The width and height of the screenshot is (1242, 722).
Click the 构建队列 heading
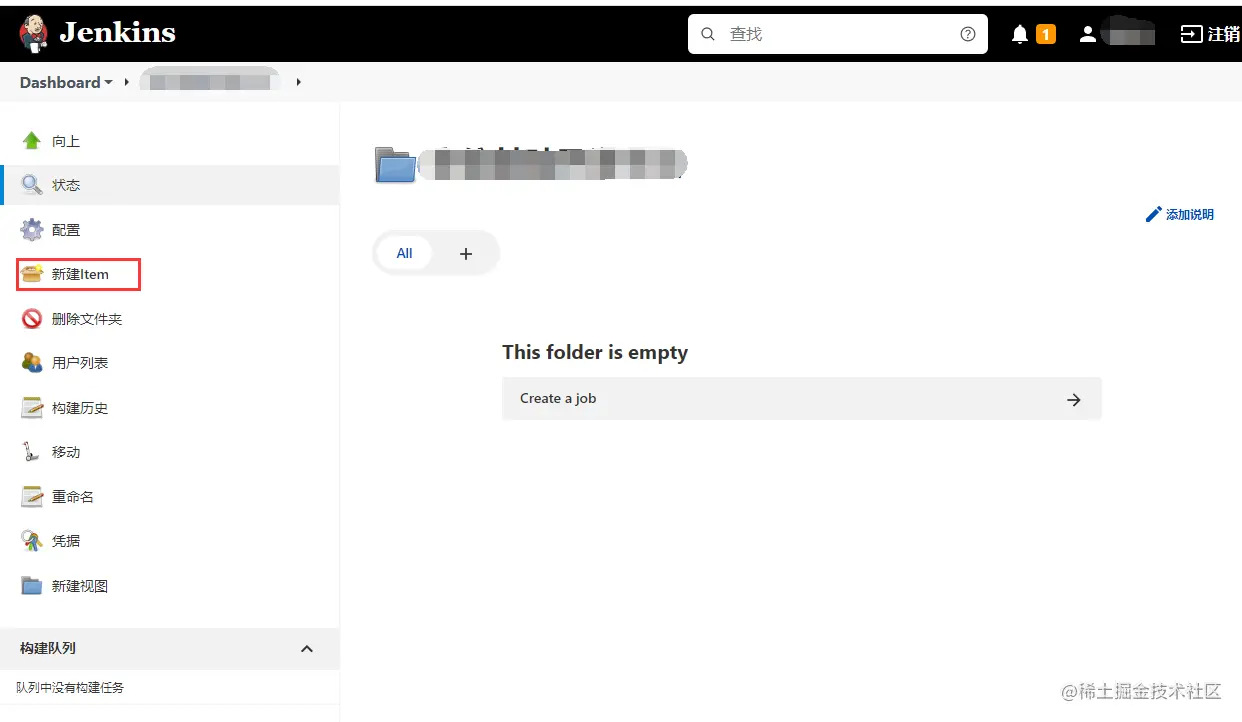48,648
